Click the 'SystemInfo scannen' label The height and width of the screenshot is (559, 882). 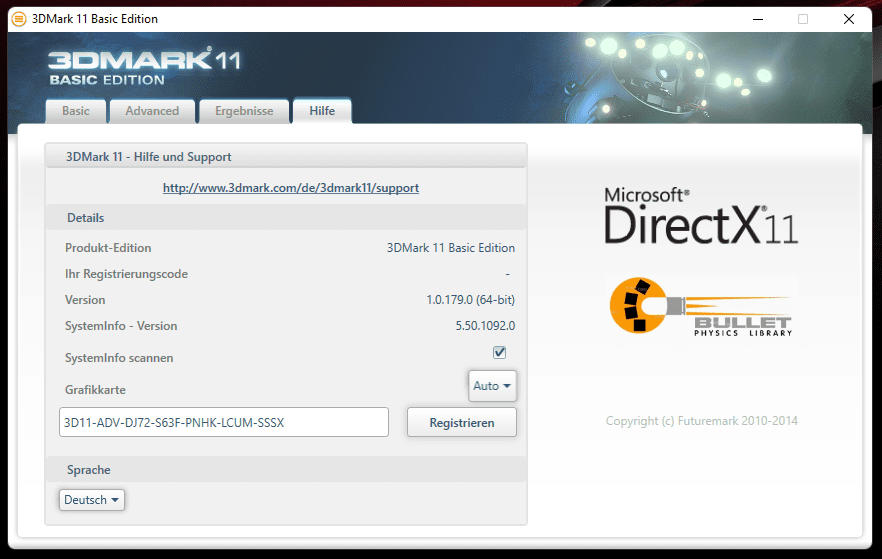click(119, 358)
